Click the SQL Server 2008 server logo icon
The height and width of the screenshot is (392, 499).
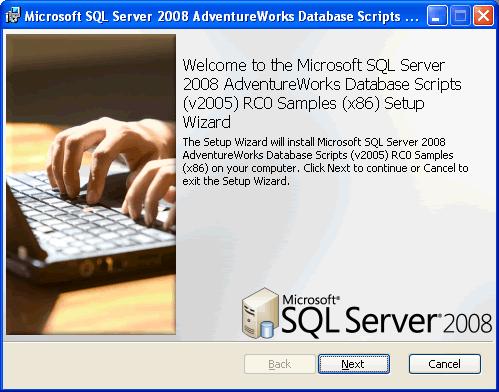[260, 313]
